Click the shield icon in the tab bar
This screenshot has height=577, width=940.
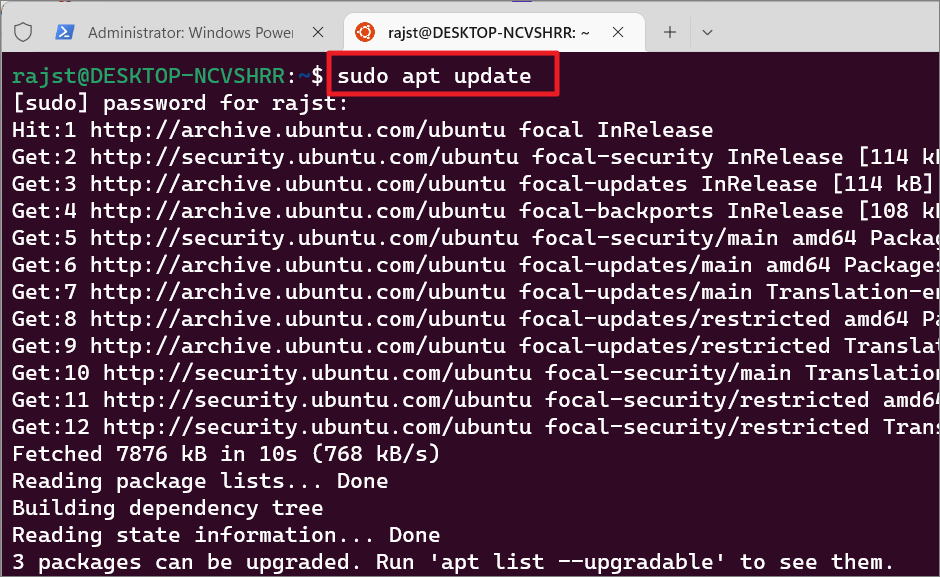[23, 32]
